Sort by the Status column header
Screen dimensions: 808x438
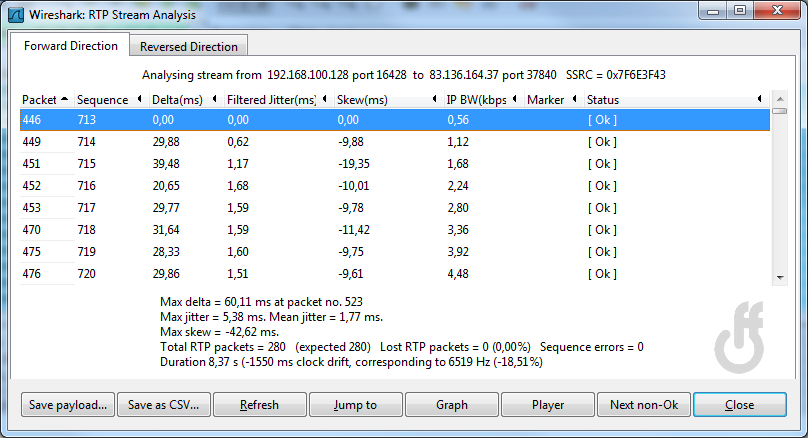pyautogui.click(x=676, y=99)
